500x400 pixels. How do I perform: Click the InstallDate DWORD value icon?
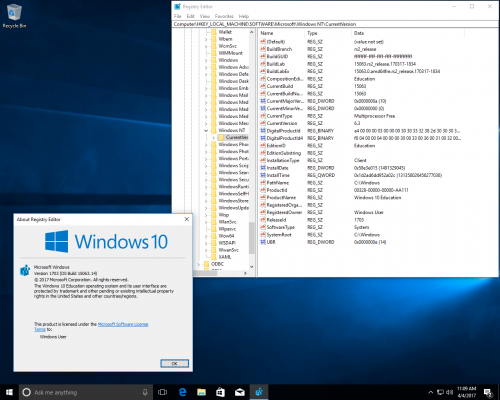pos(263,168)
